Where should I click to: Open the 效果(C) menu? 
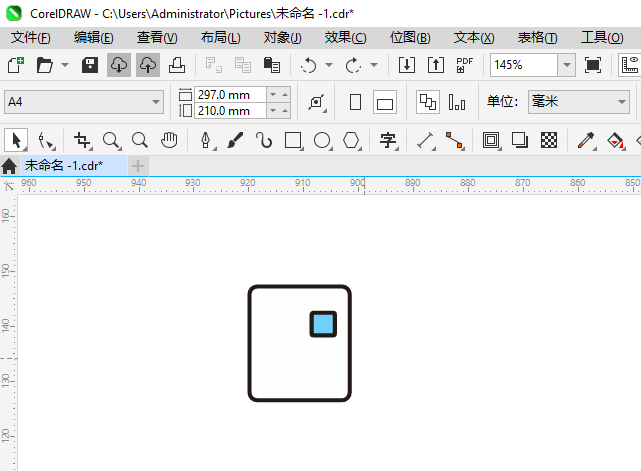click(x=345, y=38)
